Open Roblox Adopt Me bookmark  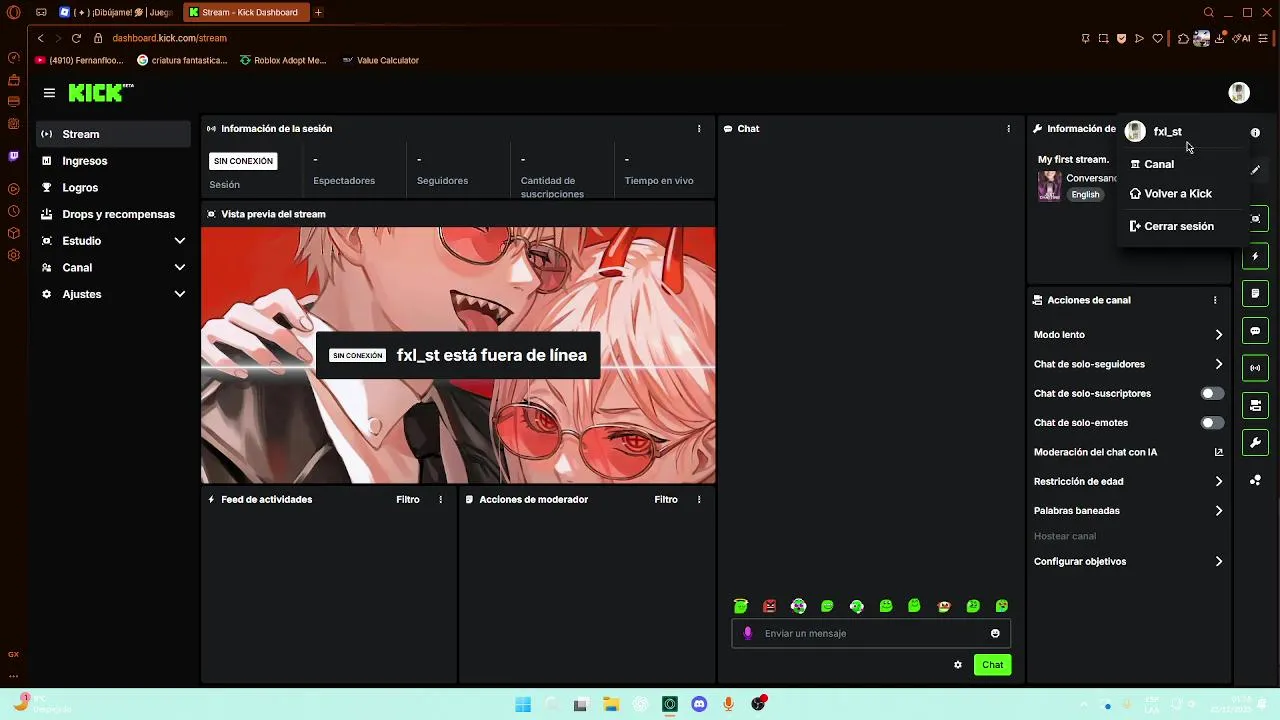[283, 60]
